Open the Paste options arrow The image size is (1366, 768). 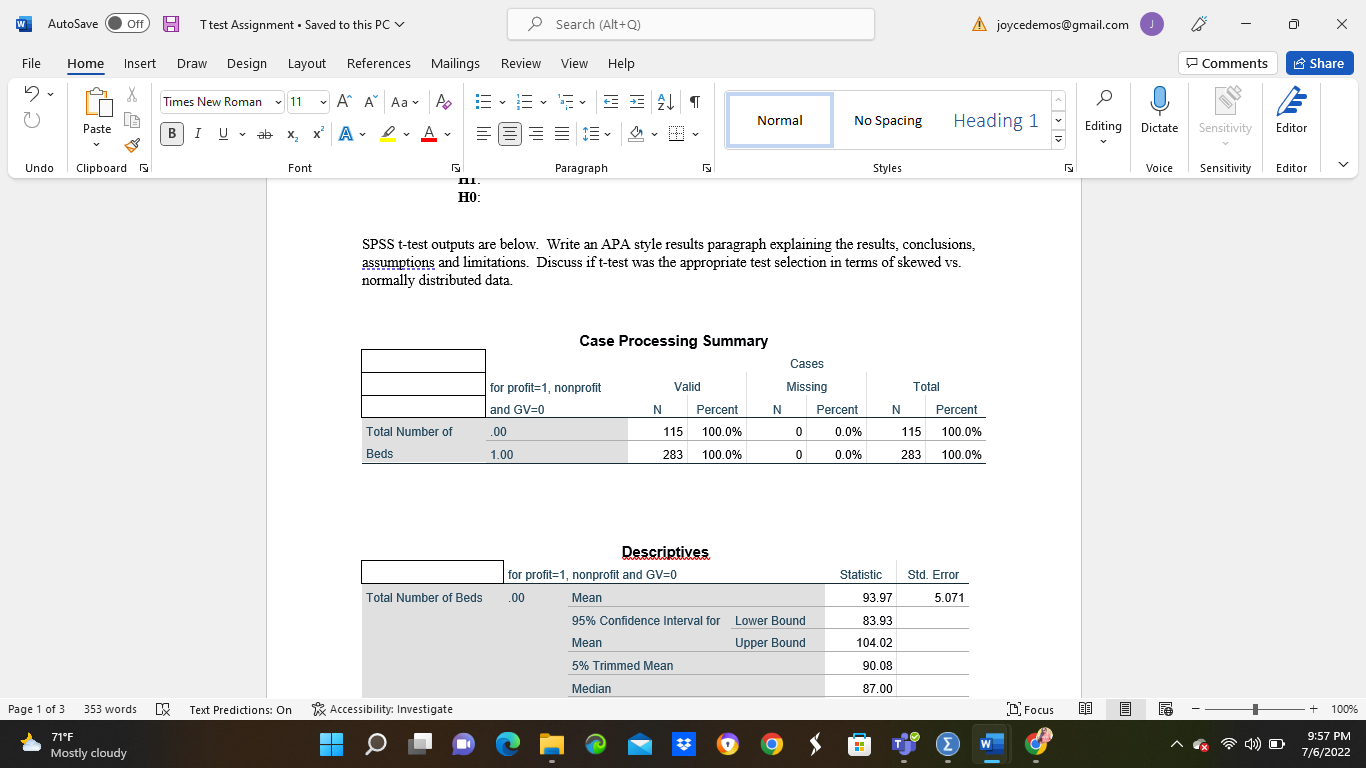(x=97, y=145)
